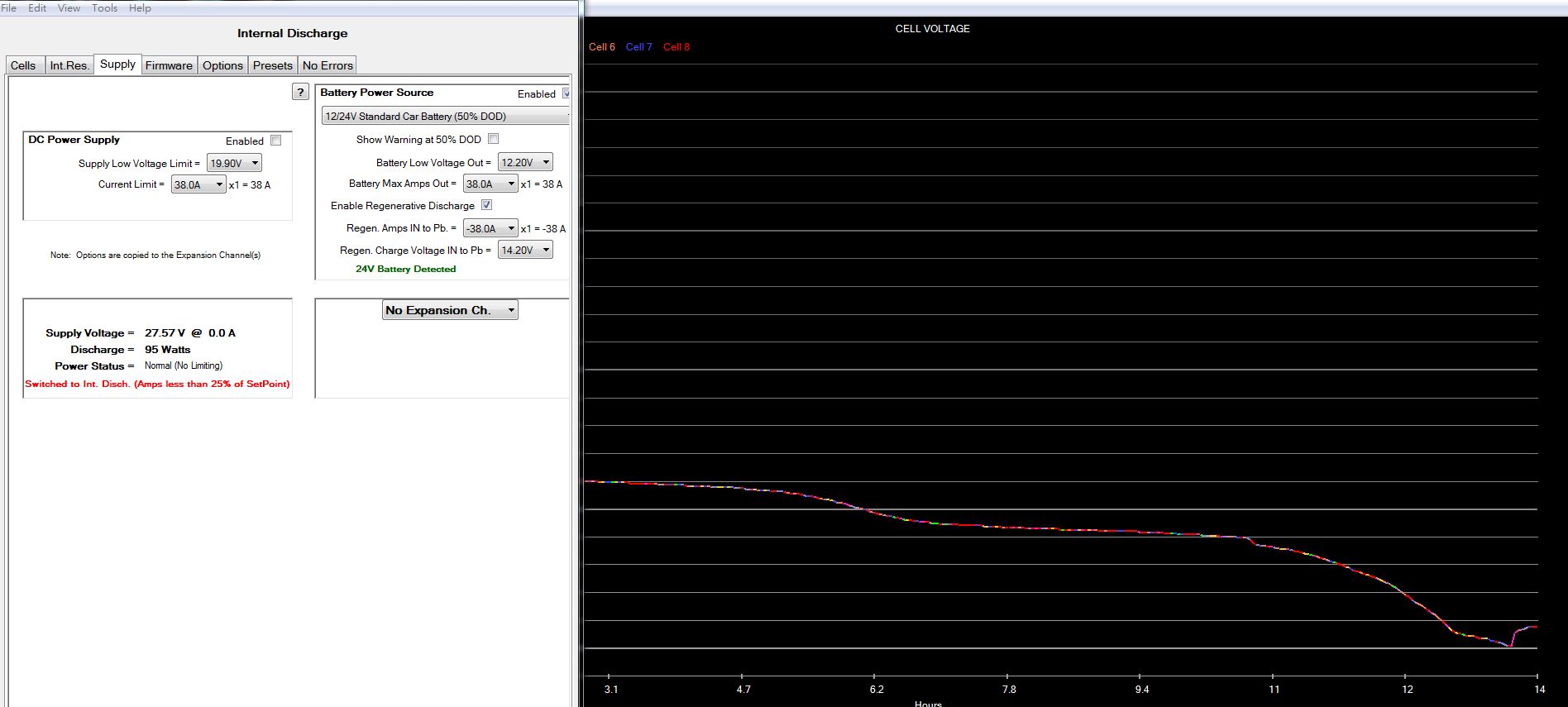Viewport: 1568px width, 707px height.
Task: Open the Battery Max Amps Out dropdown
Action: (x=490, y=184)
